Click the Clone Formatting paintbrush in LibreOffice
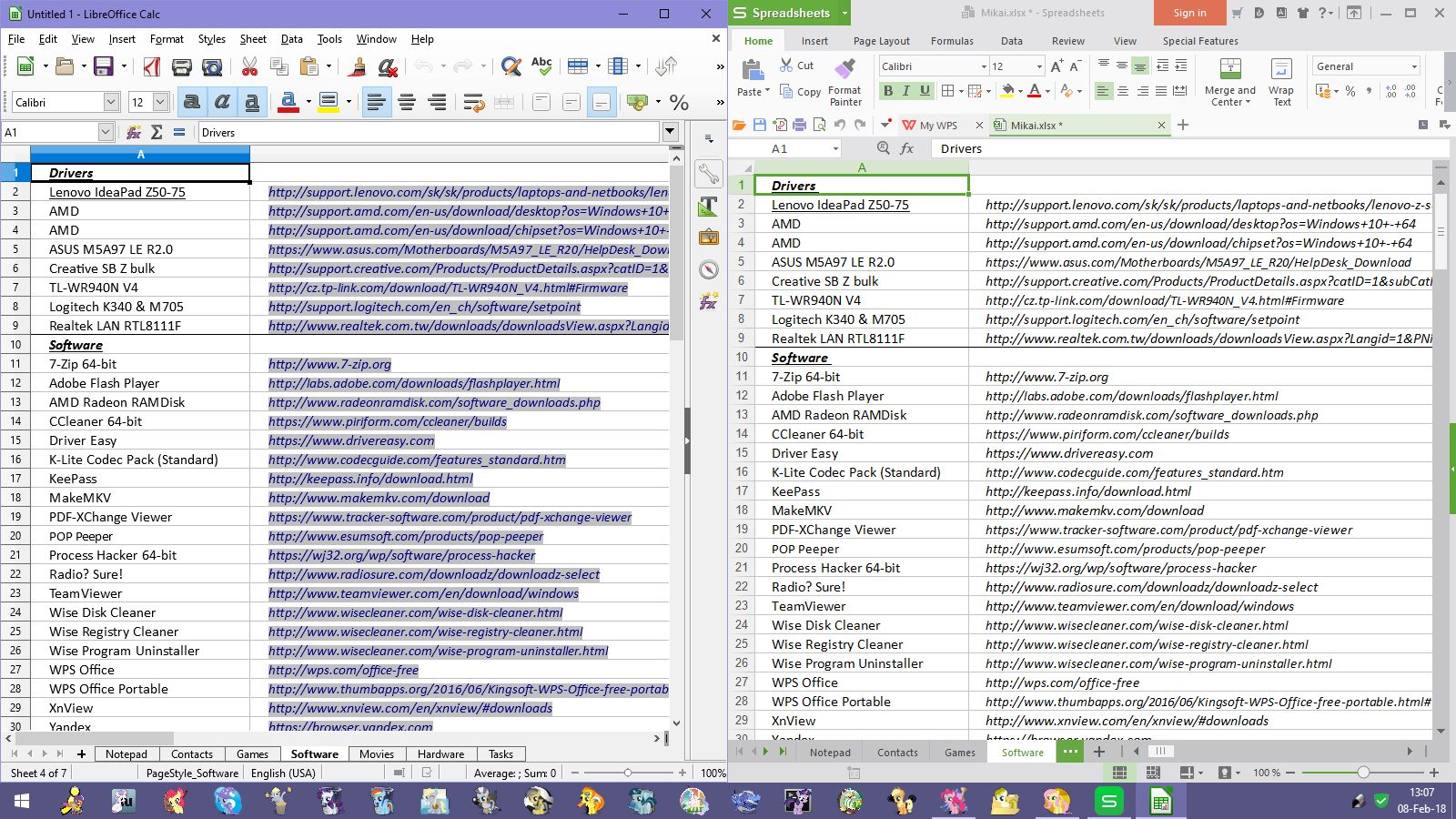 point(357,66)
